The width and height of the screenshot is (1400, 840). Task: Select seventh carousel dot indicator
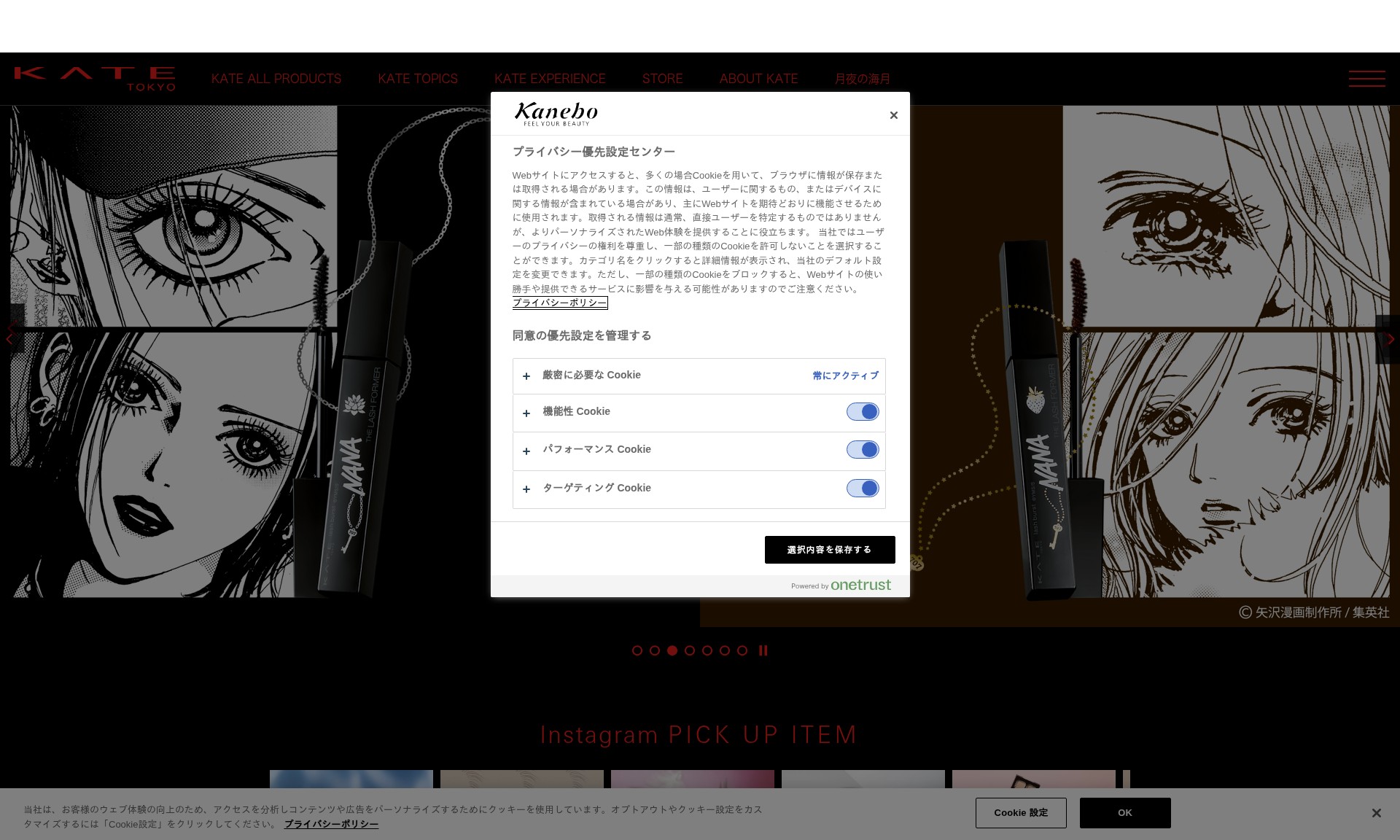pos(742,650)
